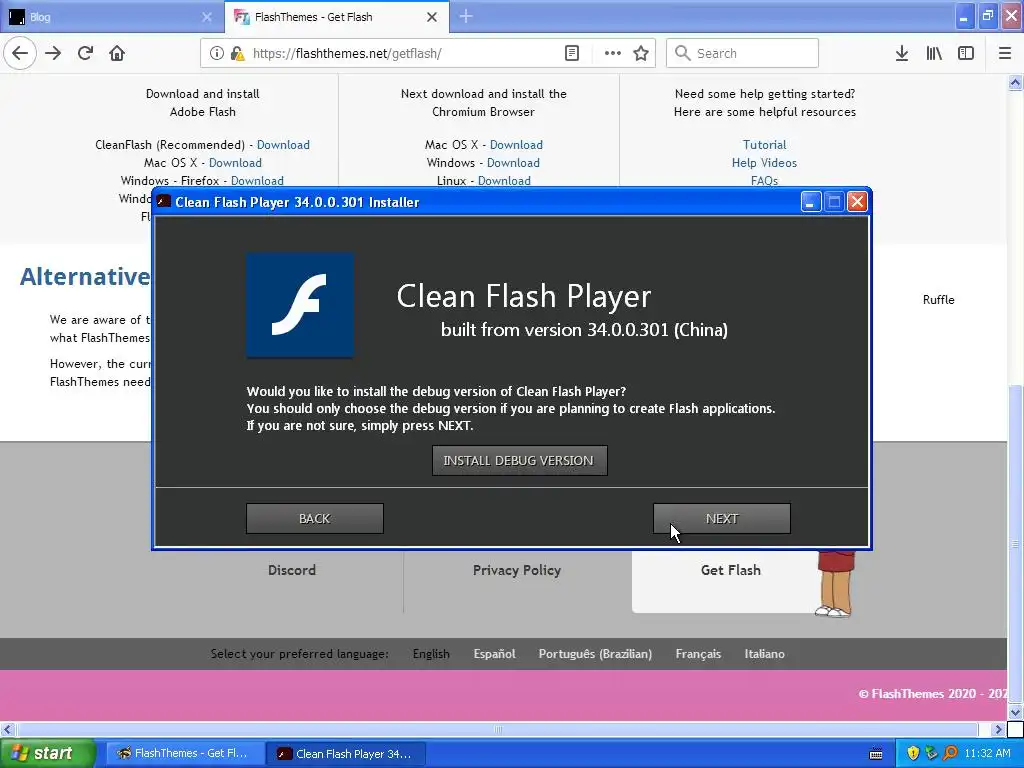Toggle reader view icon in address bar
Viewport: 1024px width, 768px height.
571,53
